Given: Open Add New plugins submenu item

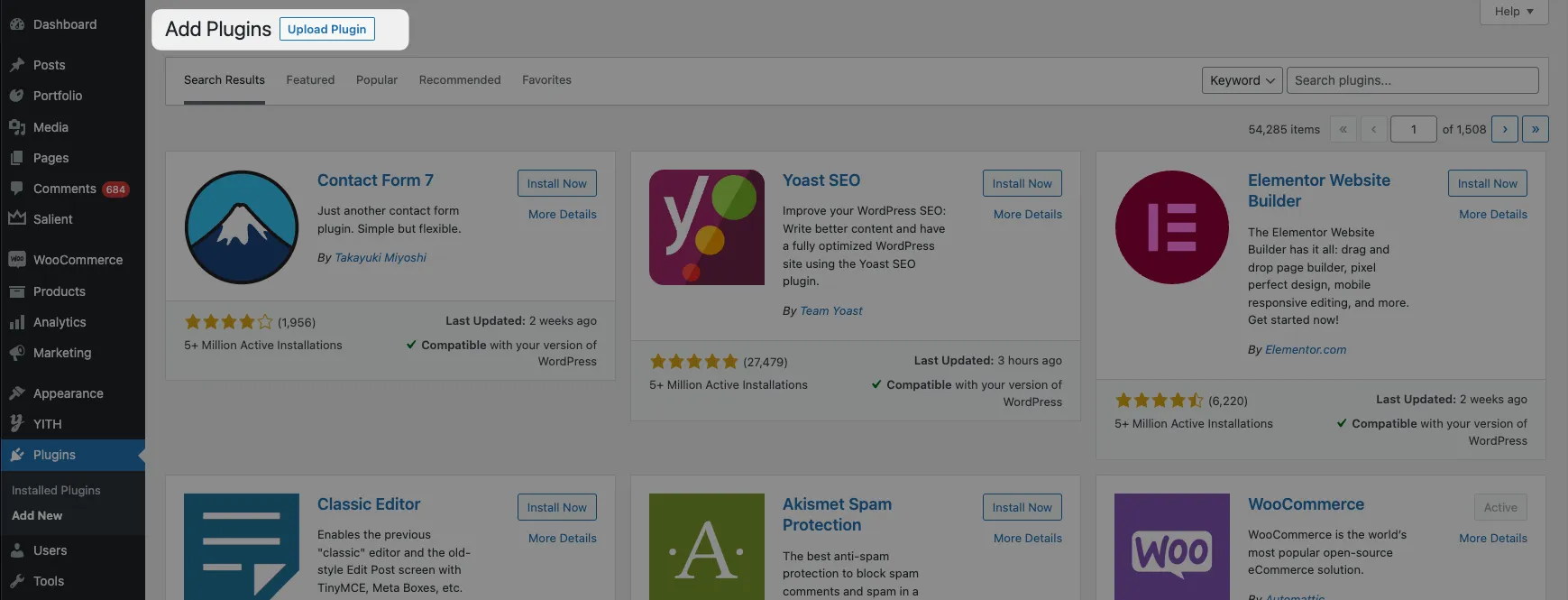Looking at the screenshot, I should pos(37,516).
